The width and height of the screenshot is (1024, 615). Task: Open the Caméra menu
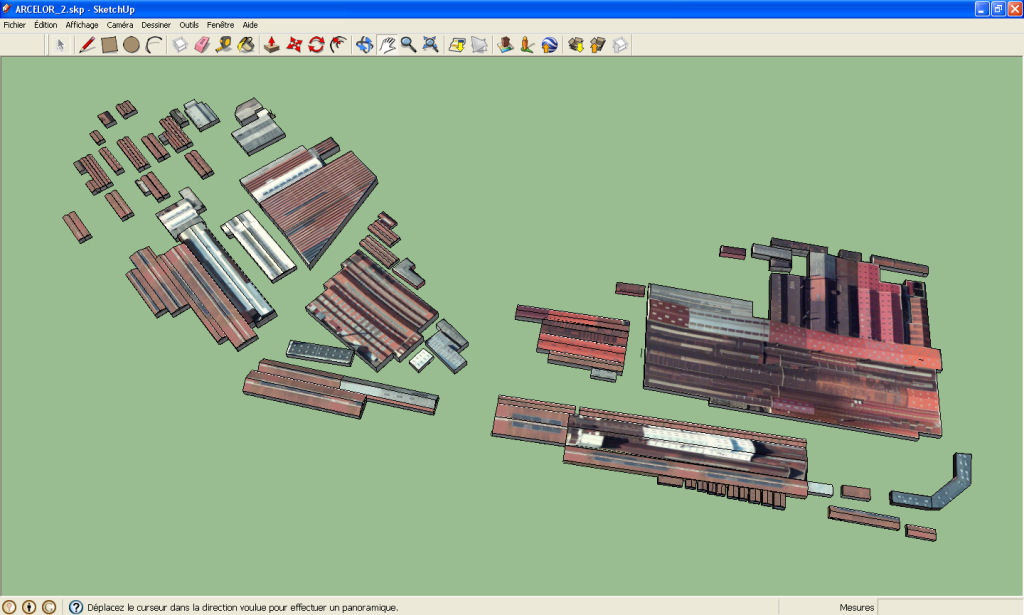(119, 24)
